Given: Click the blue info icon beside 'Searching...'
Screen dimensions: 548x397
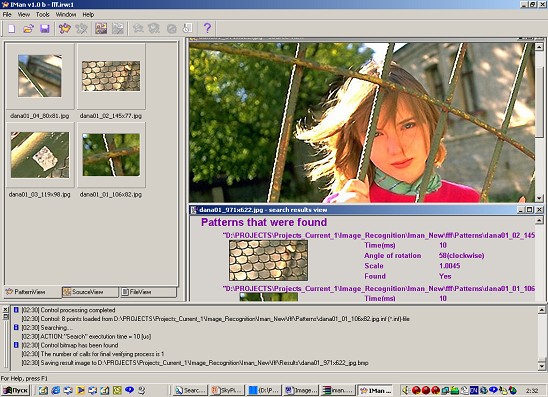Looking at the screenshot, I should click(16, 327).
